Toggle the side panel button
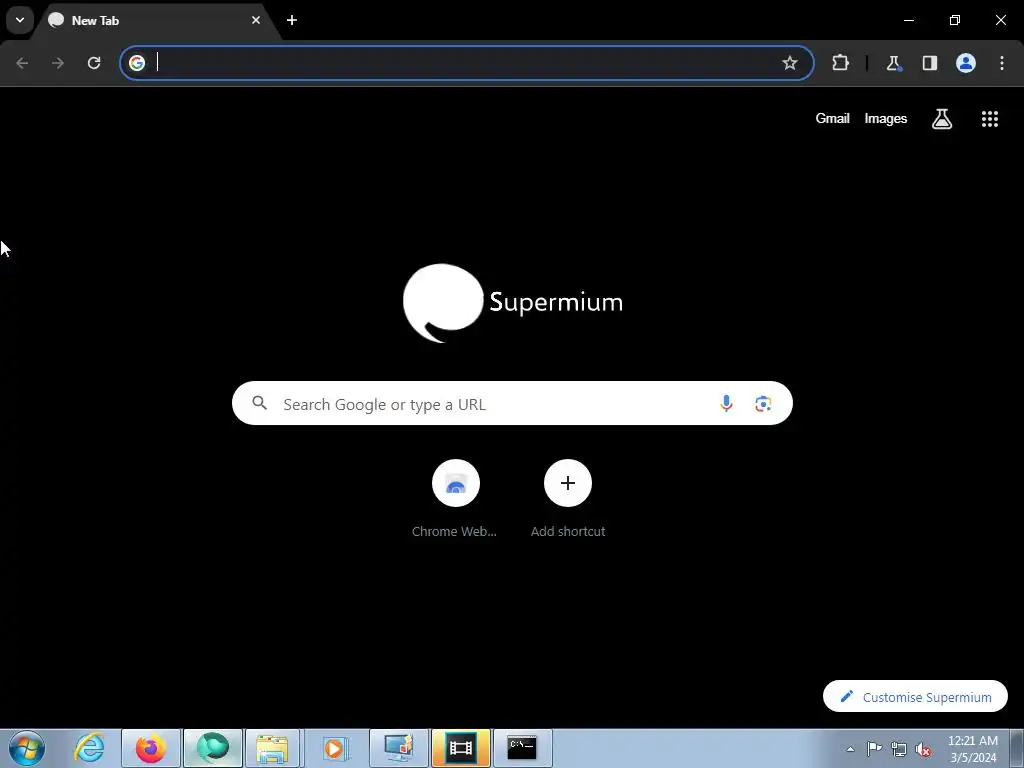 (x=930, y=63)
